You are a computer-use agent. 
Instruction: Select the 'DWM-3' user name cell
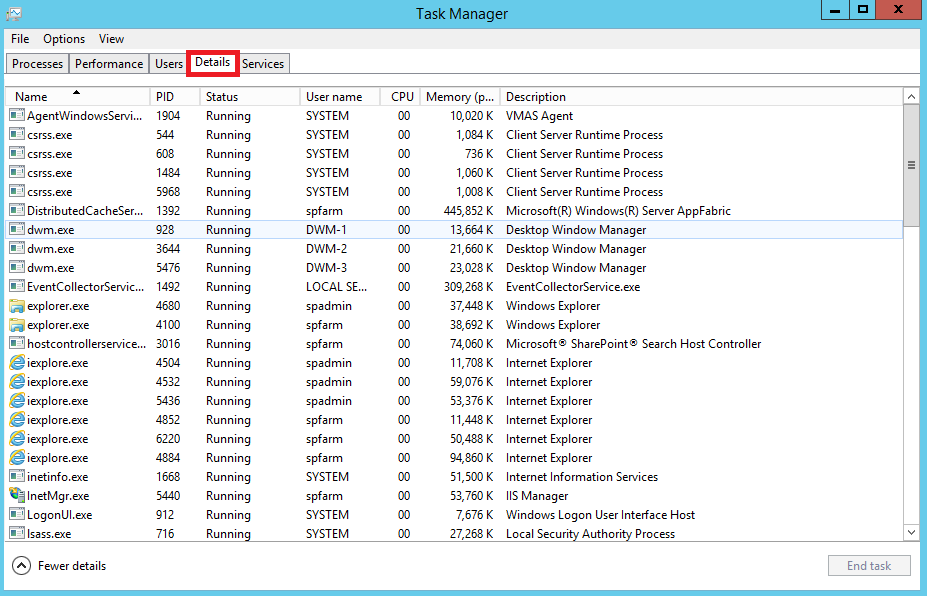(x=326, y=267)
